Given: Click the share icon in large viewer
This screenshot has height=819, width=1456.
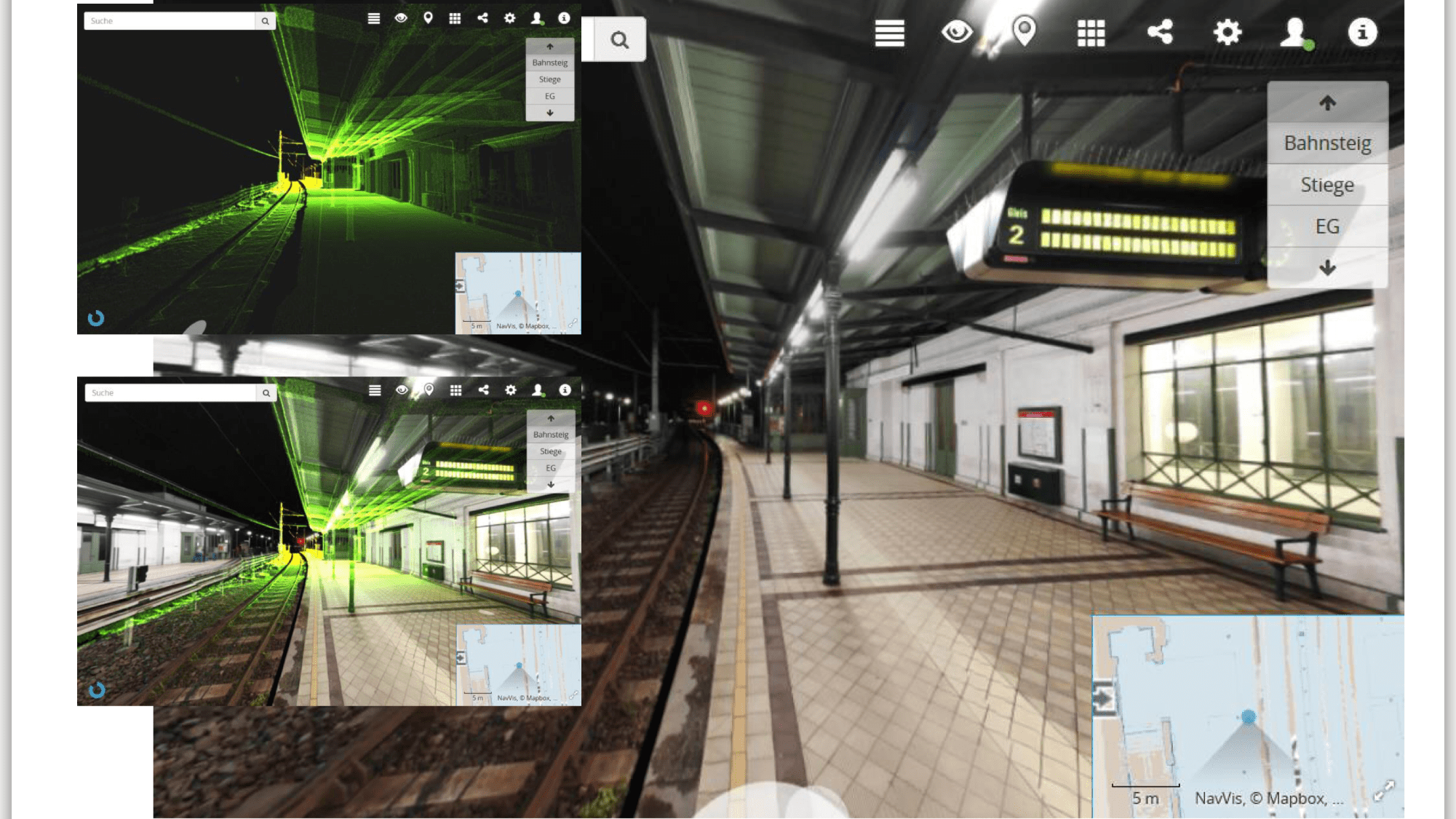Looking at the screenshot, I should point(1160,32).
